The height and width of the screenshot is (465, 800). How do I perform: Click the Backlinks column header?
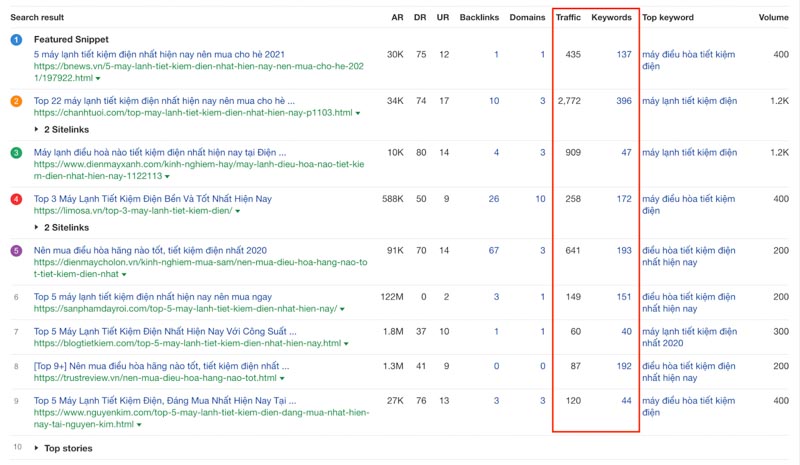click(479, 17)
